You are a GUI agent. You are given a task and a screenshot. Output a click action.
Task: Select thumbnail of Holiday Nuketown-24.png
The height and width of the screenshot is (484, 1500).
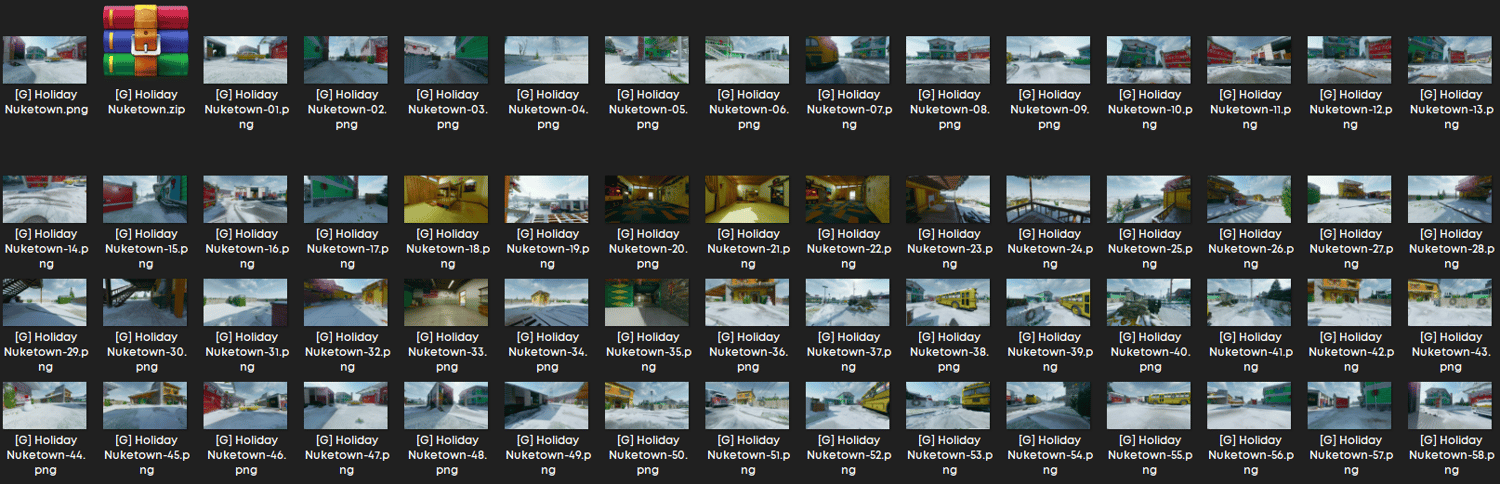pyautogui.click(x=1048, y=199)
